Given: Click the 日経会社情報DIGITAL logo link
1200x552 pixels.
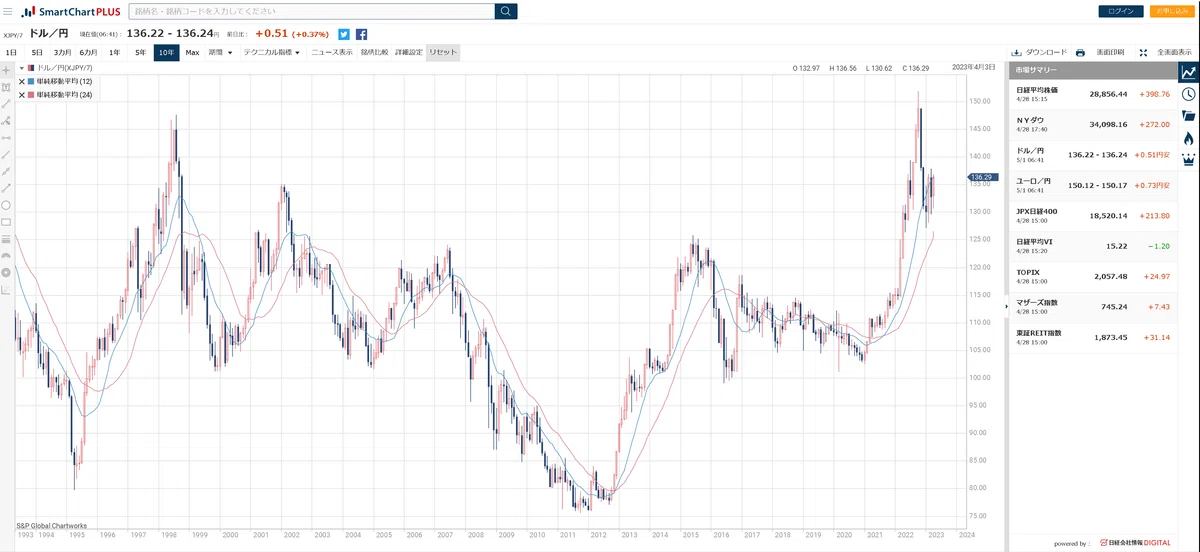Looking at the screenshot, I should [1137, 542].
